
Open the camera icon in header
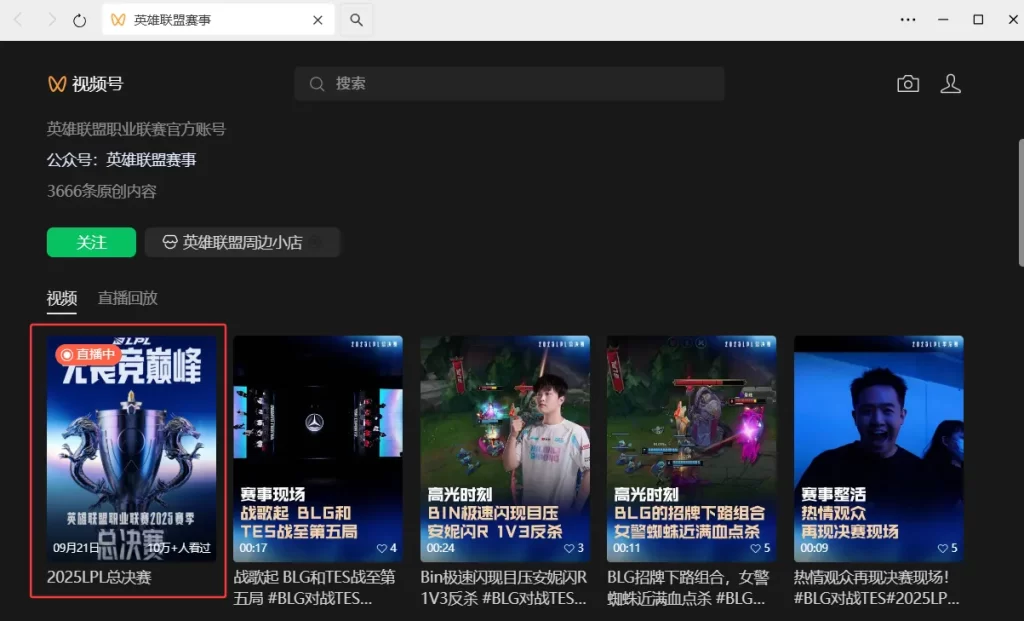[x=908, y=84]
